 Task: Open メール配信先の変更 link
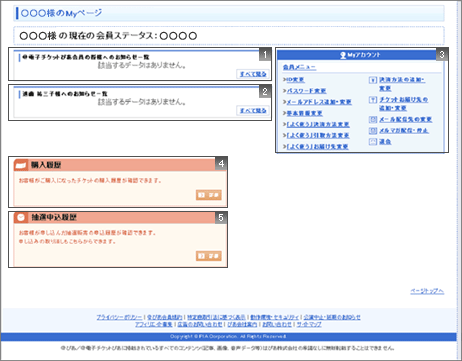tap(405, 119)
